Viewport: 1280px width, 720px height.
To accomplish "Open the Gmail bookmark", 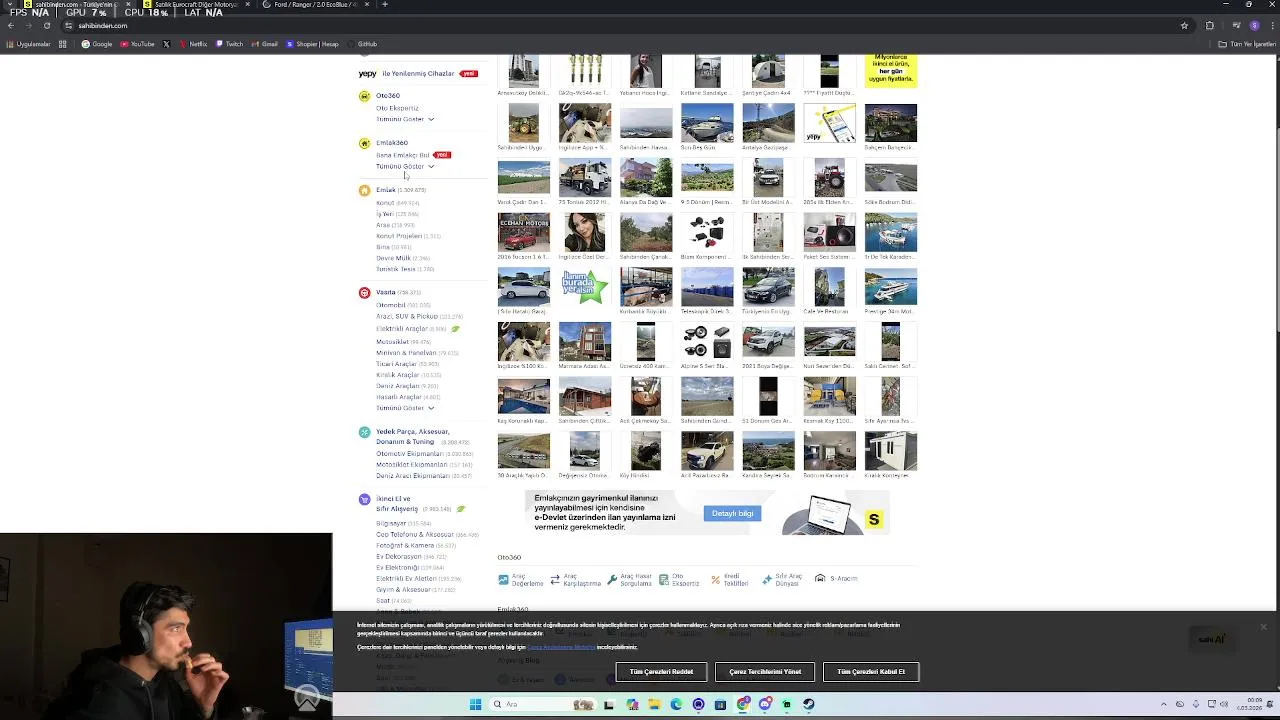I will [265, 44].
